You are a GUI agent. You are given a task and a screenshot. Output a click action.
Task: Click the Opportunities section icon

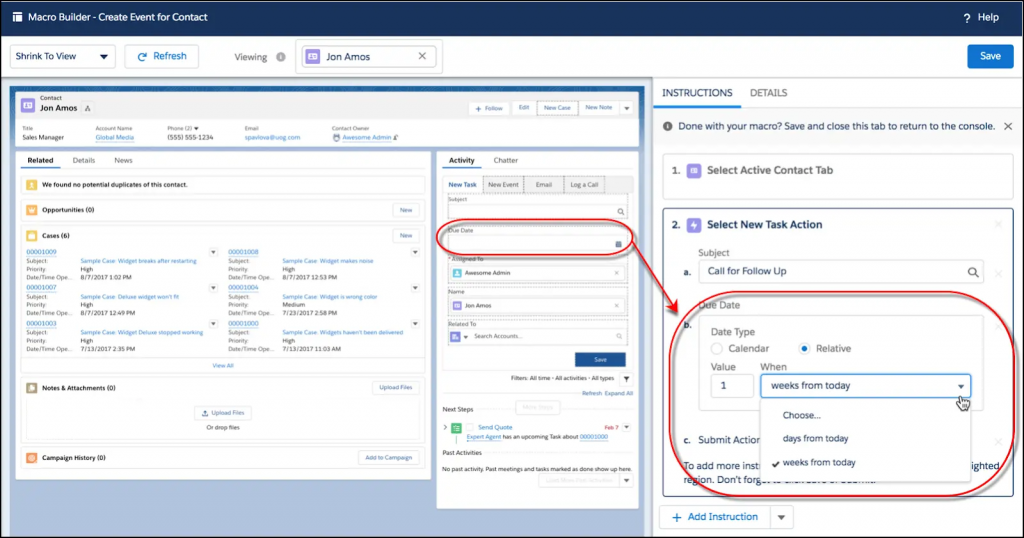pos(31,210)
